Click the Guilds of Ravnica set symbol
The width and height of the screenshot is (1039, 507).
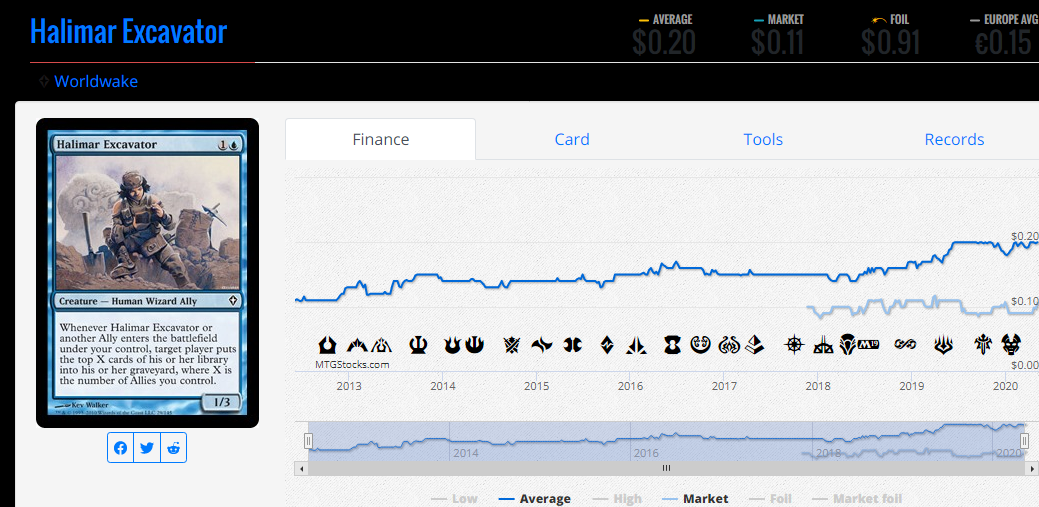click(x=905, y=345)
